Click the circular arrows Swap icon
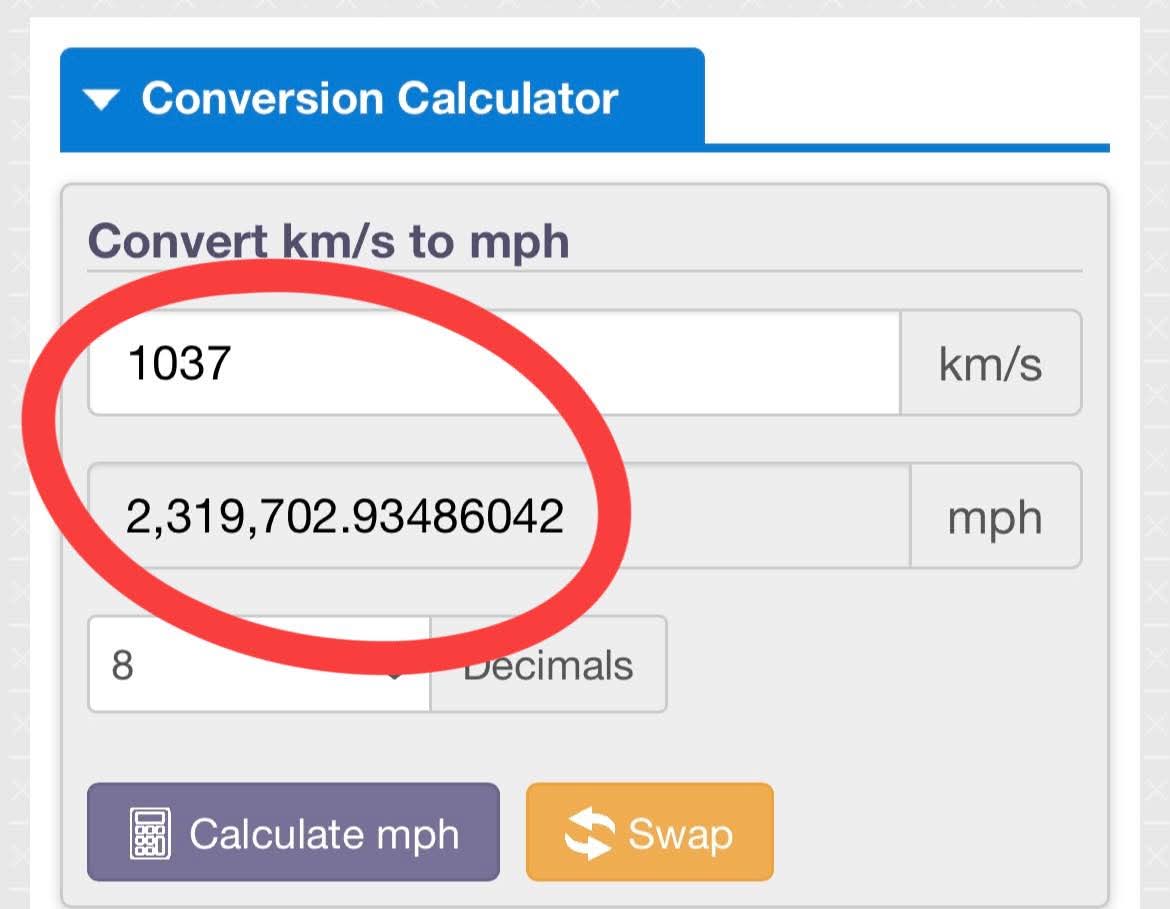Screen dimensions: 1170x909 point(589,833)
